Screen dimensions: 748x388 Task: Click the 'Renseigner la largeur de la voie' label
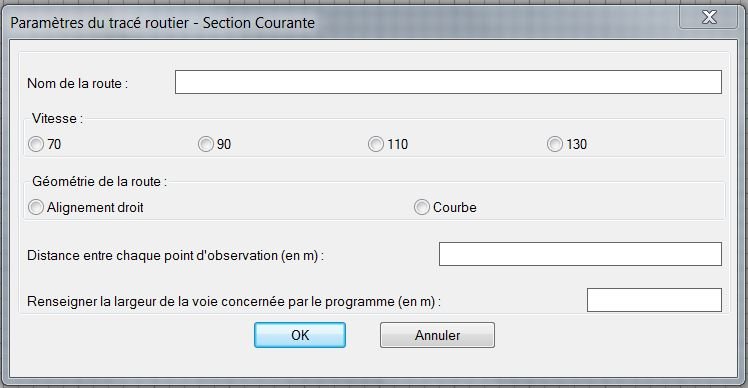[x=234, y=302]
